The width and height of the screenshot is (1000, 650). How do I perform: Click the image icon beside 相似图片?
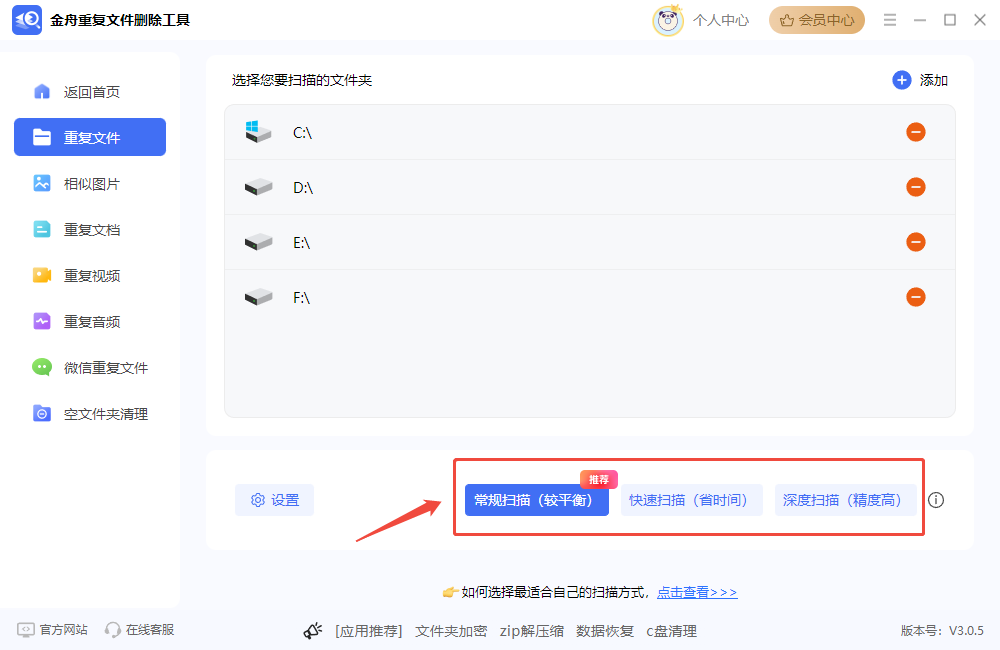(42, 183)
